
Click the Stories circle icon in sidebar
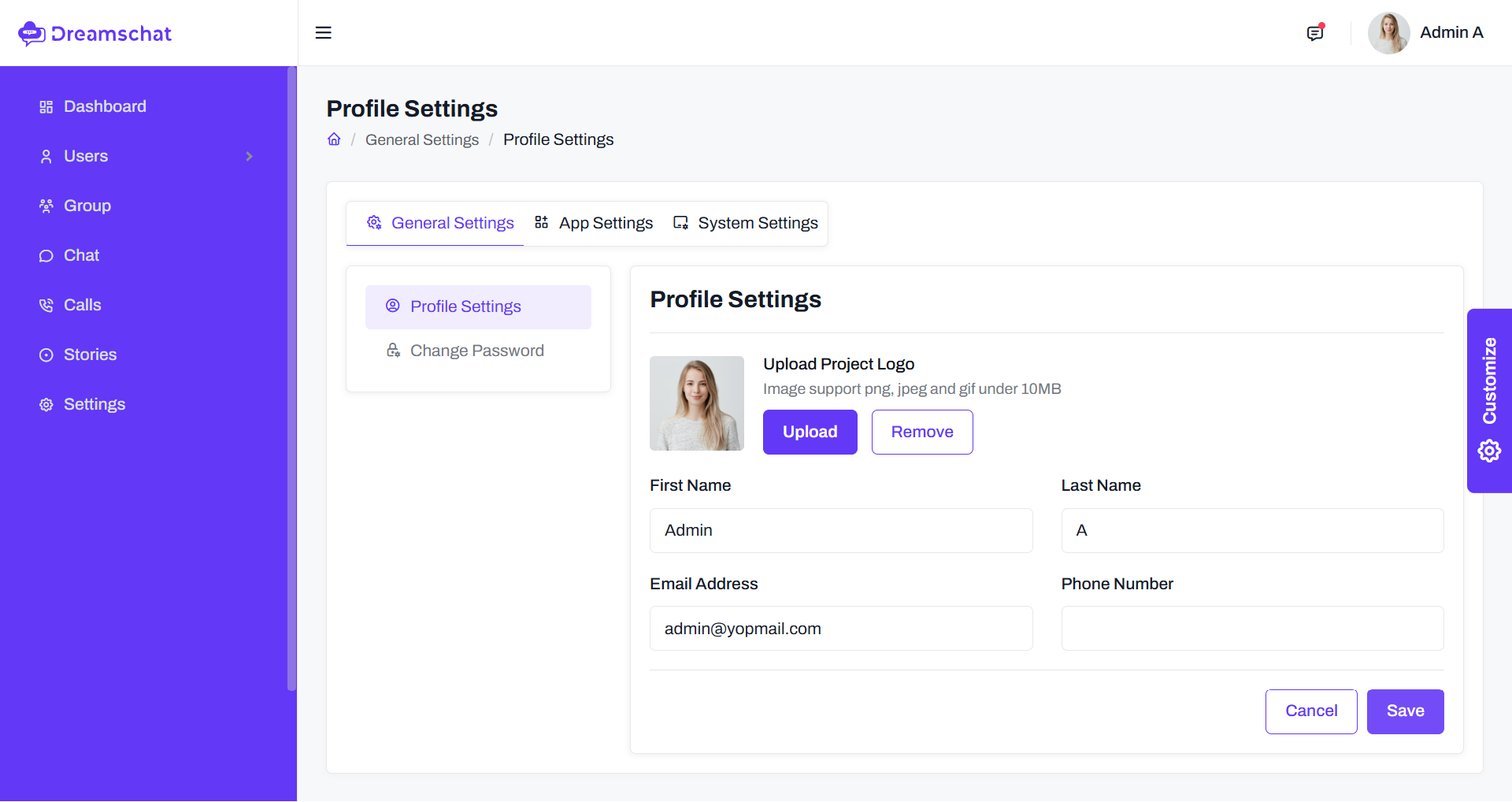click(46, 355)
